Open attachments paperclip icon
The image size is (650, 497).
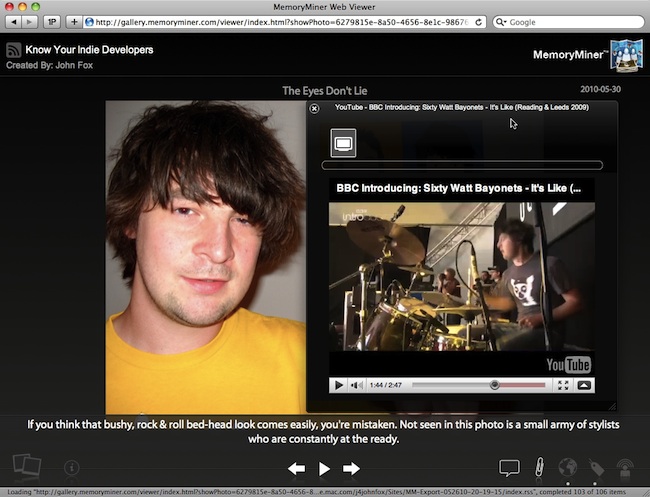coord(539,467)
